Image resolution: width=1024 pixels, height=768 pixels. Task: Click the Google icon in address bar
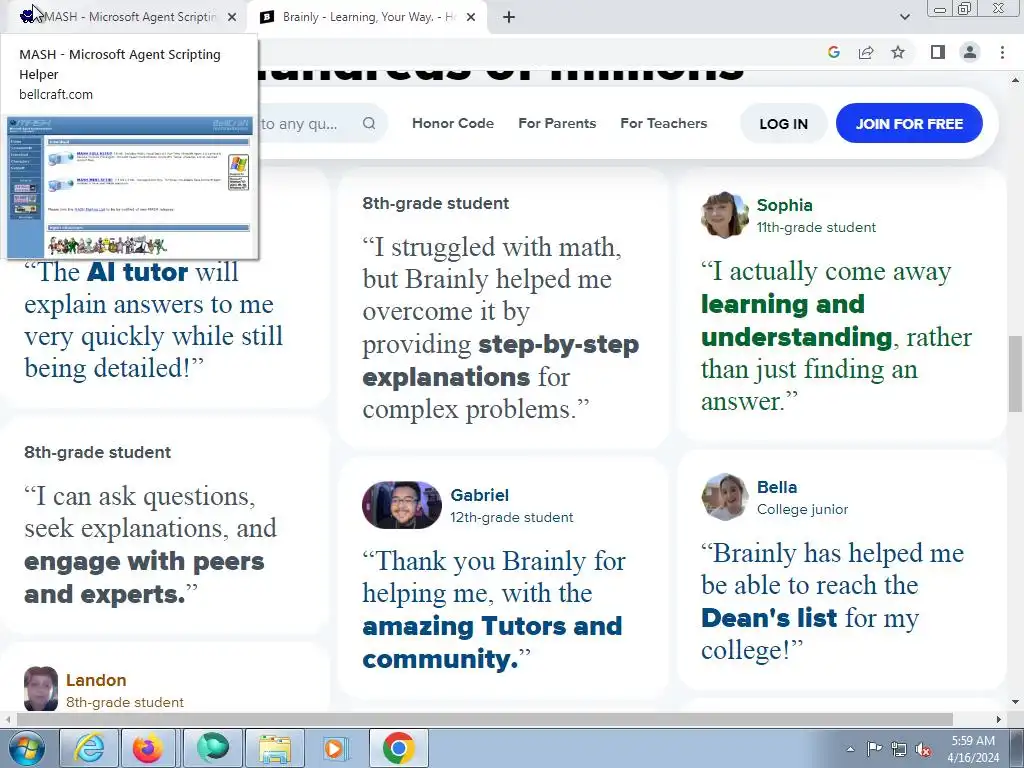(x=833, y=52)
